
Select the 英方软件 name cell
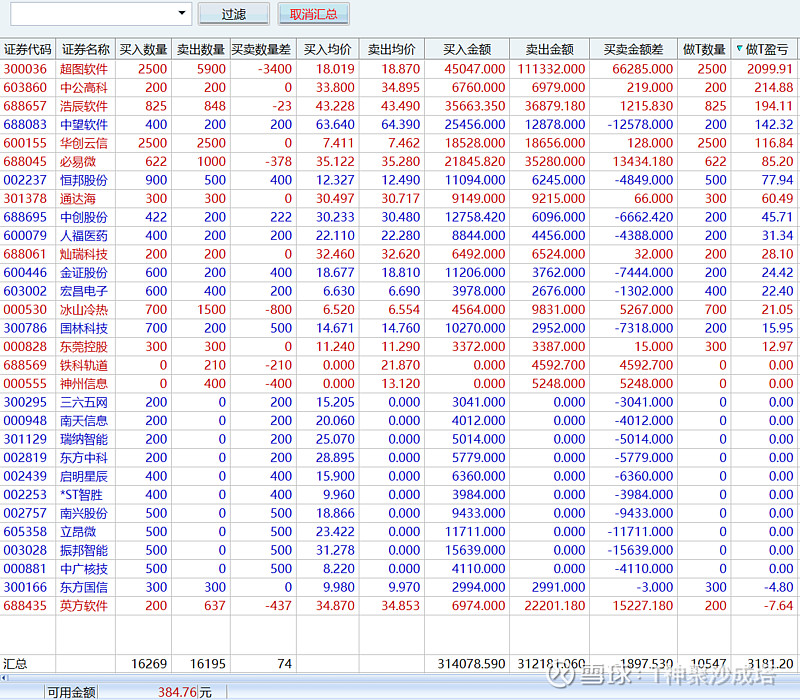pyautogui.click(x=84, y=606)
